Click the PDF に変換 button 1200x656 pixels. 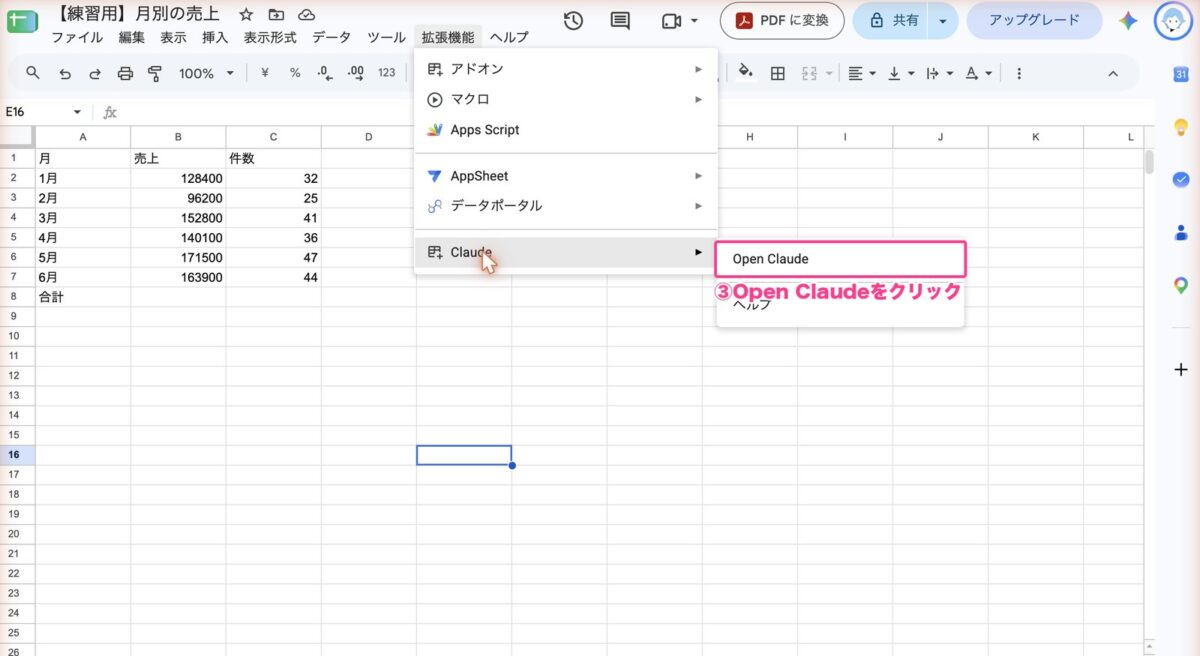coord(782,20)
